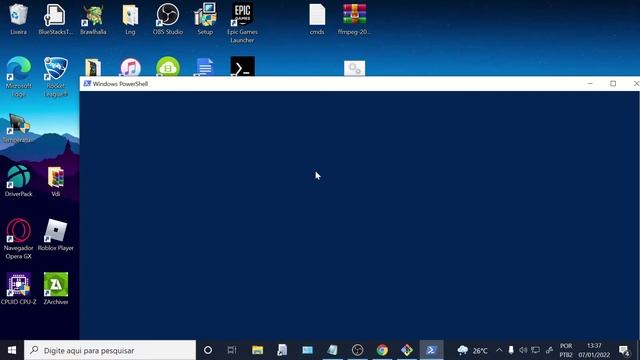Click inside the PowerShell console area
640x360 pixels.
click(359, 215)
